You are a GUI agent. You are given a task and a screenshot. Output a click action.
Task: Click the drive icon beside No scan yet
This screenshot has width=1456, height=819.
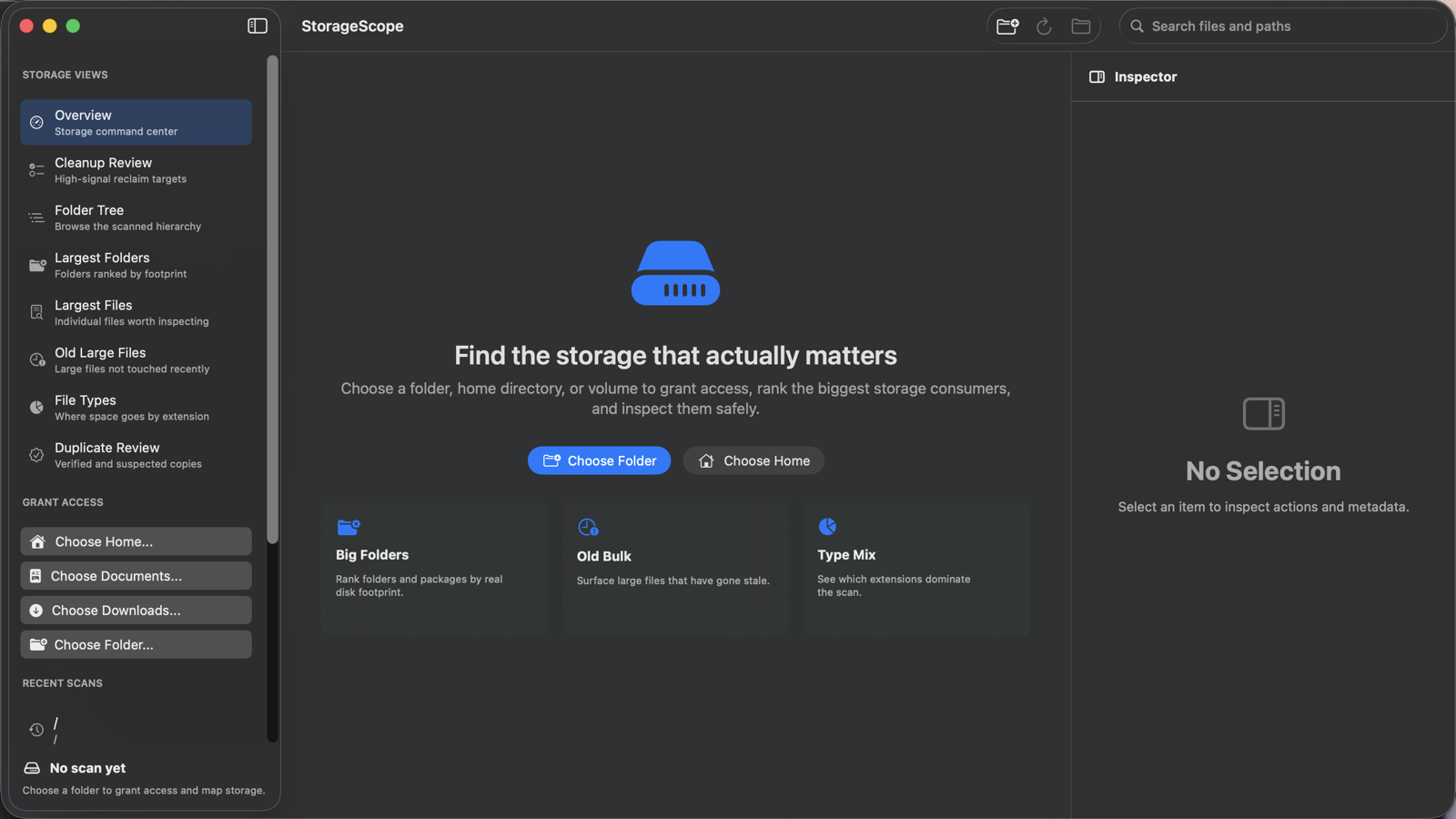[x=32, y=768]
